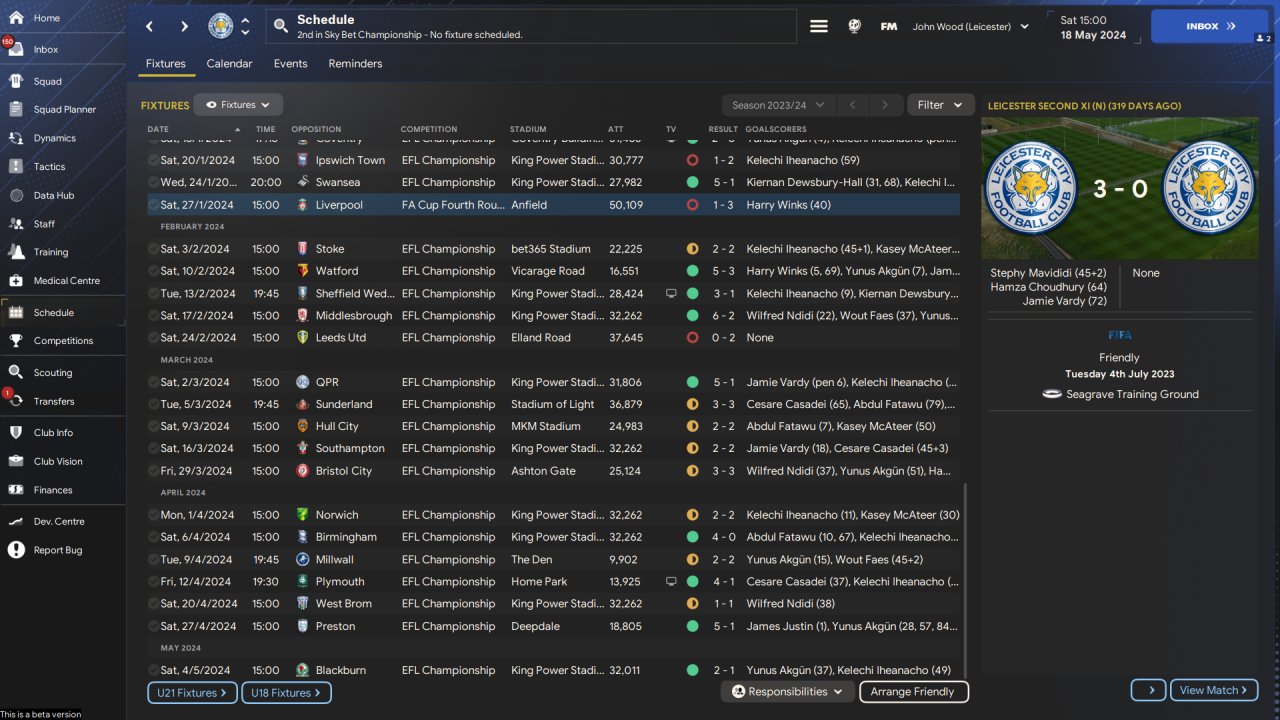Click the Opposition column header

point(316,129)
